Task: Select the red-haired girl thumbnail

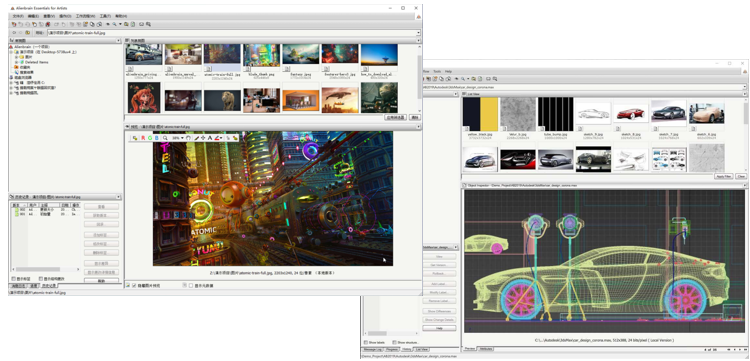Action: tap(144, 97)
